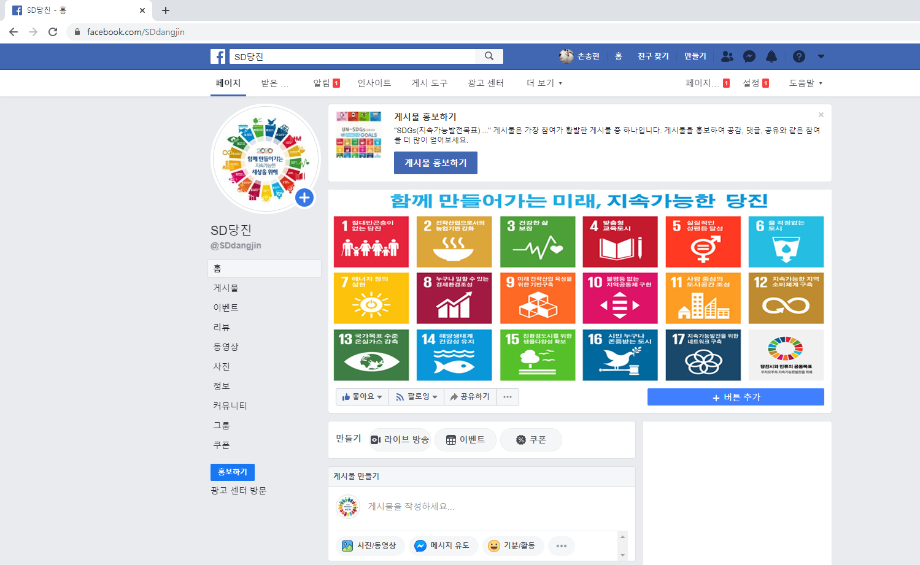Open the 인사이트 tab
This screenshot has width=920, height=565.
[x=374, y=83]
